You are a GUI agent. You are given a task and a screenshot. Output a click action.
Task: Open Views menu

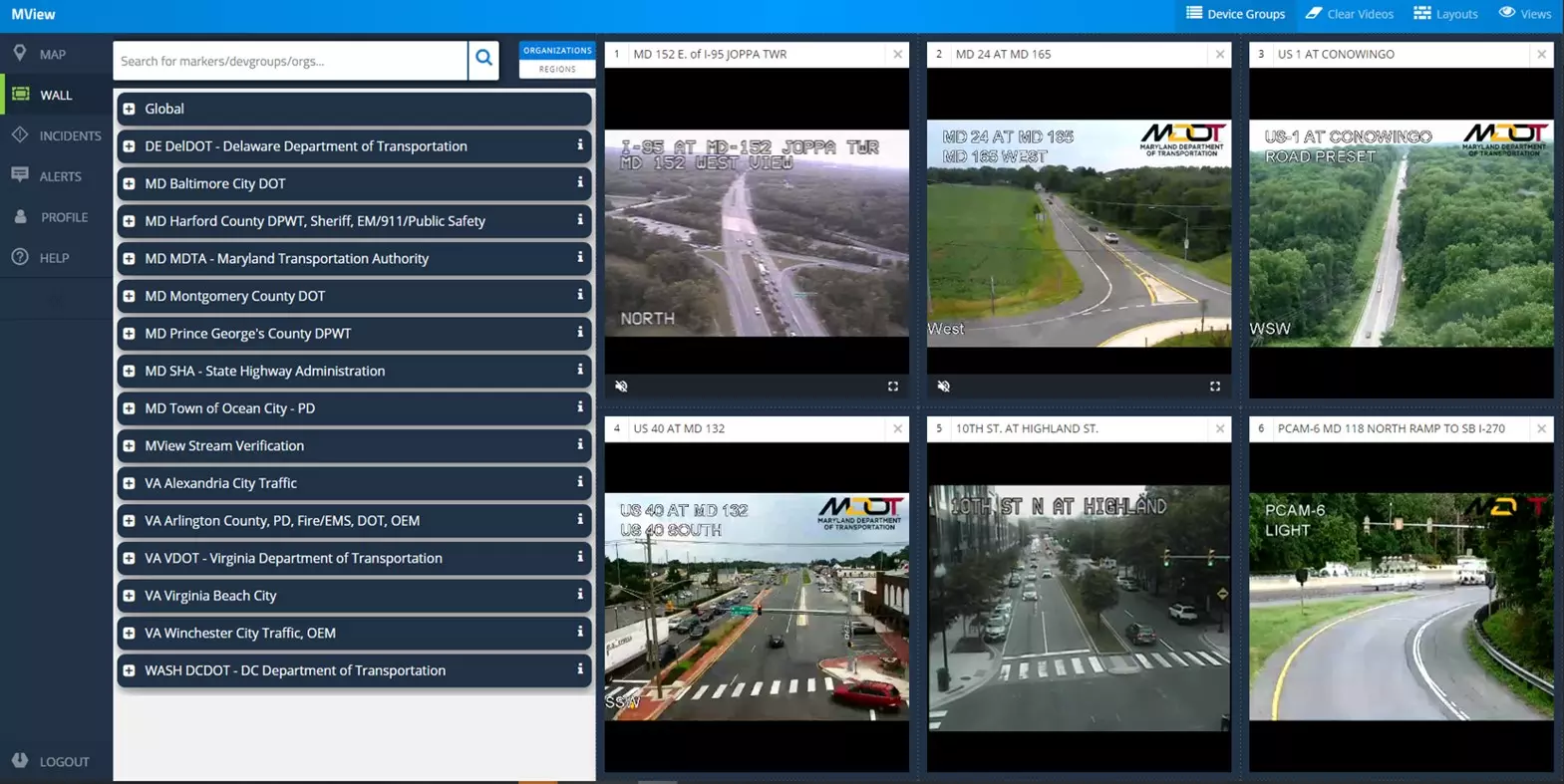[1525, 14]
